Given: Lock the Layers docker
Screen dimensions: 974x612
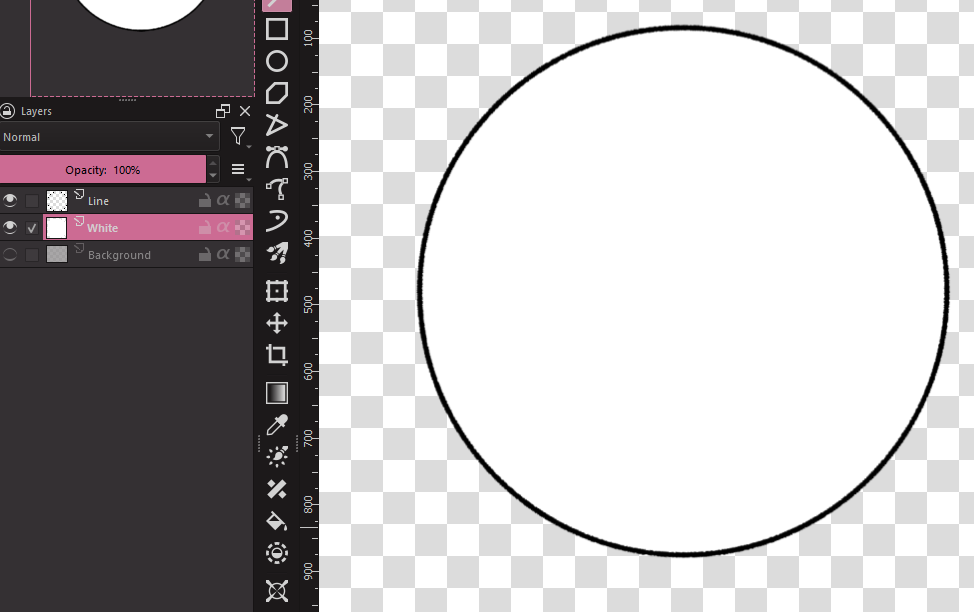Looking at the screenshot, I should pos(7,111).
